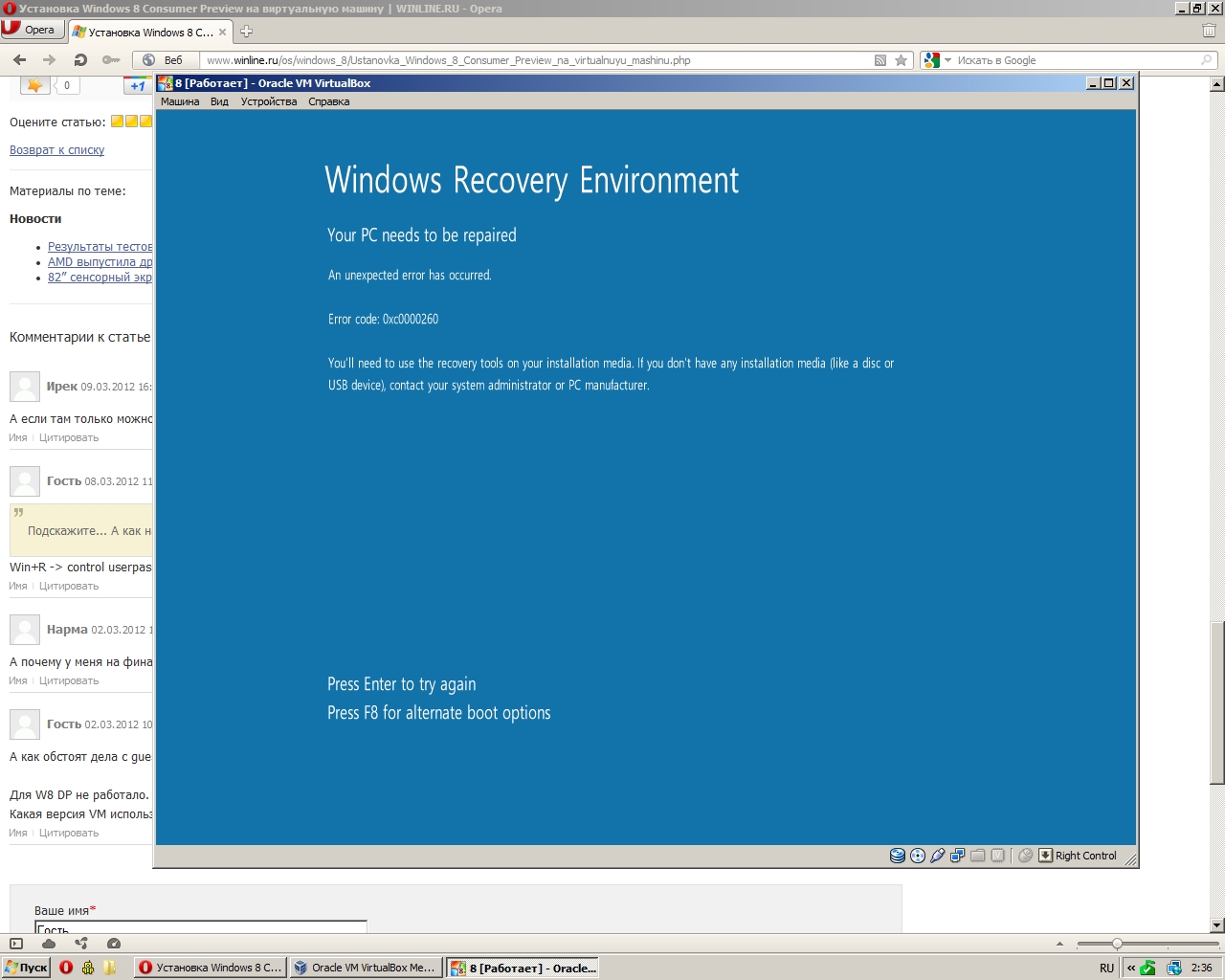Screen dimensions: 1225x980
Task: Switch to the Opera taskbar button Установка Windows 8
Action: 210,968
